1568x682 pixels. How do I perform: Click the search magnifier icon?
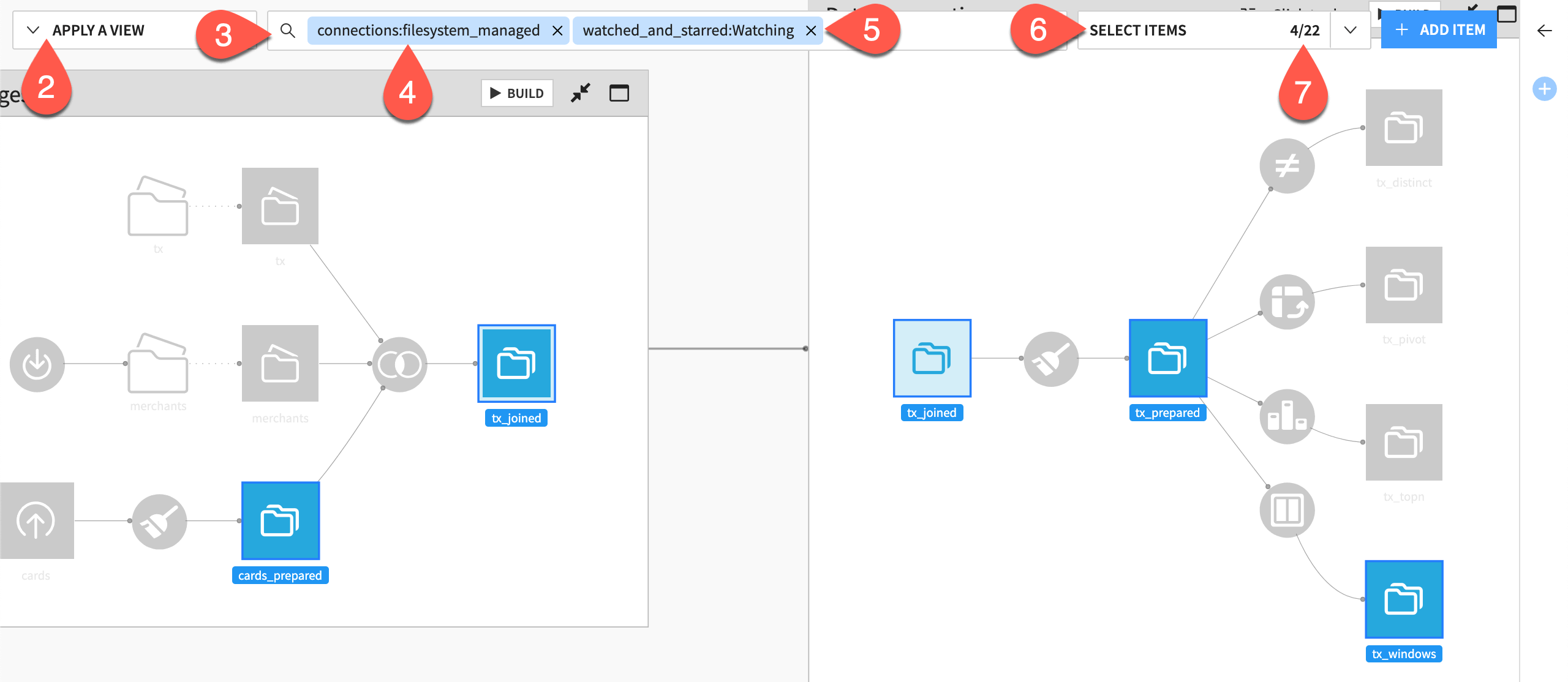click(x=288, y=30)
